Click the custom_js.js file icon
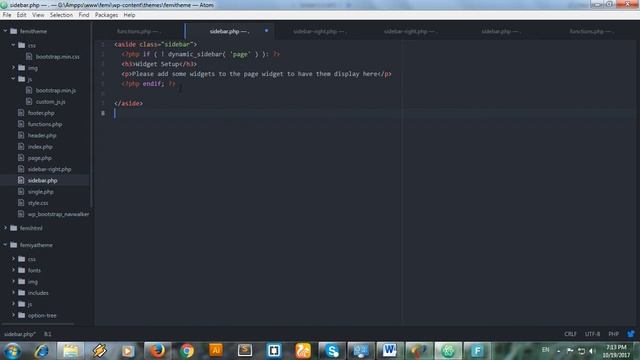 coord(29,101)
